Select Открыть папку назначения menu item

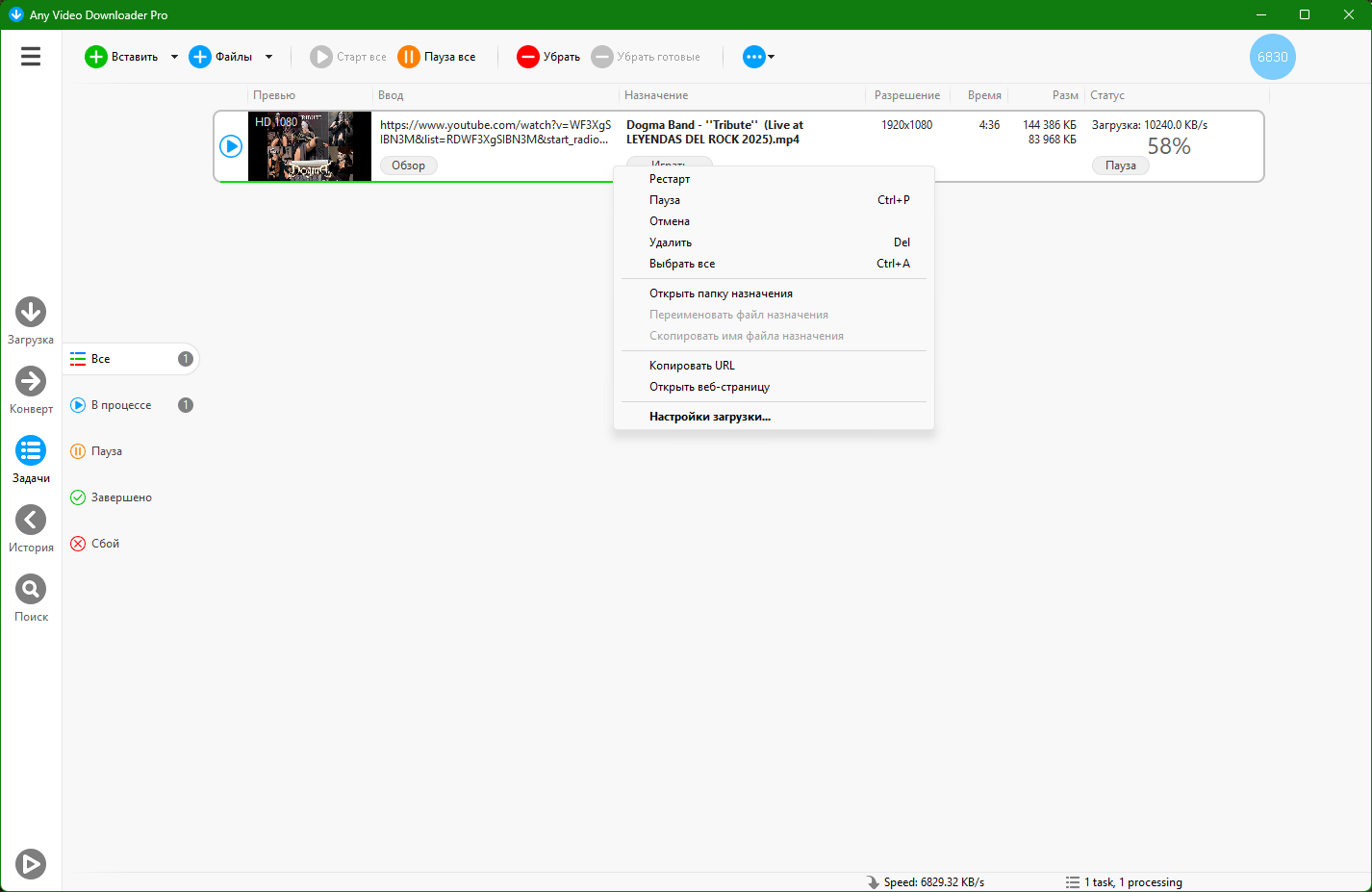[721, 293]
